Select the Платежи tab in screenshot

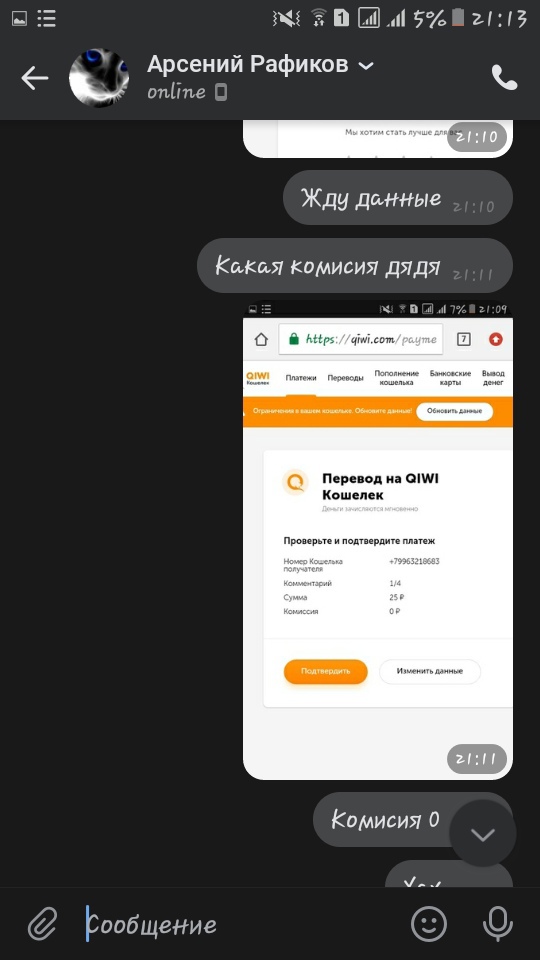(301, 378)
